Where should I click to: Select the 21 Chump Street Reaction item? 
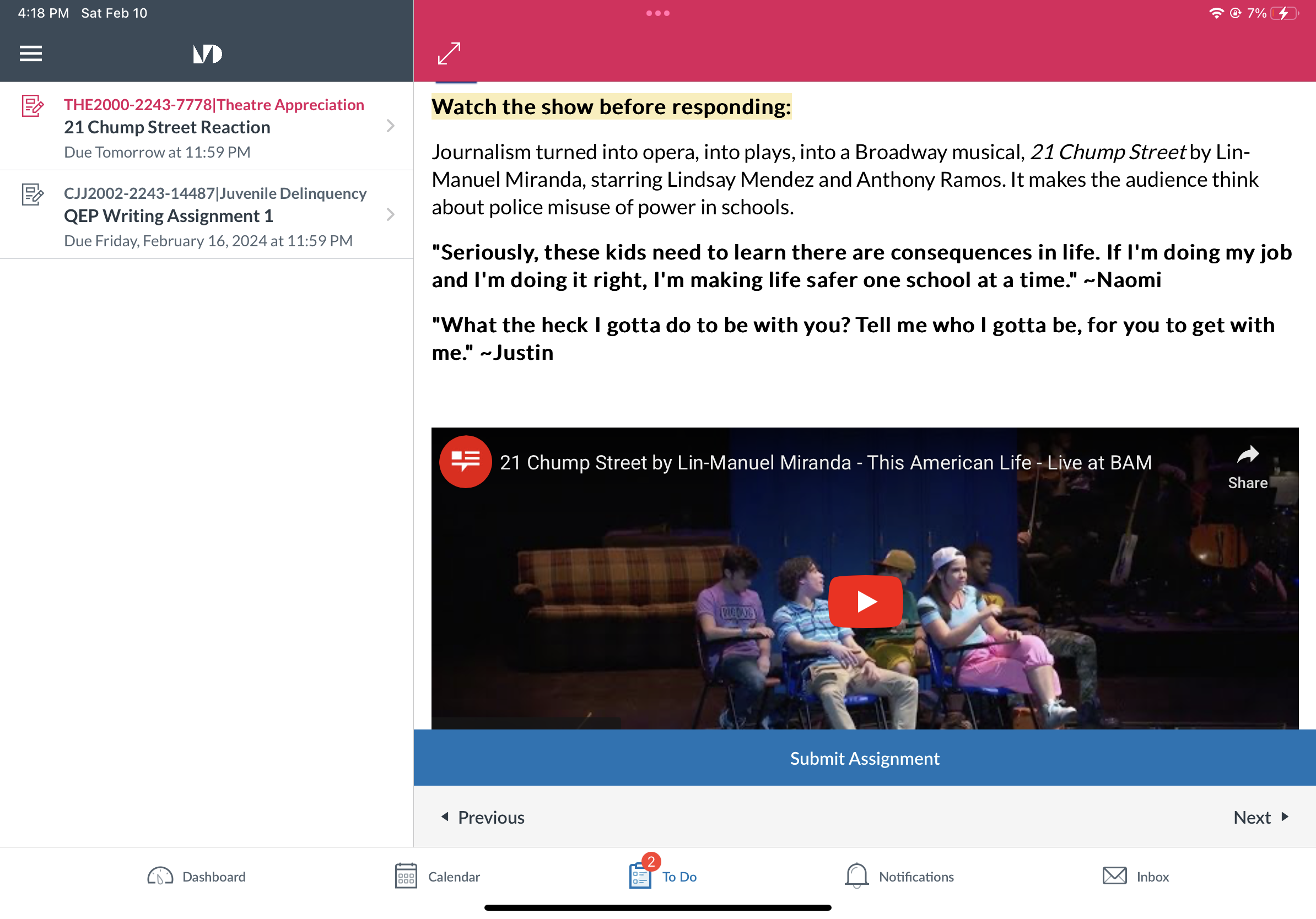click(x=207, y=126)
